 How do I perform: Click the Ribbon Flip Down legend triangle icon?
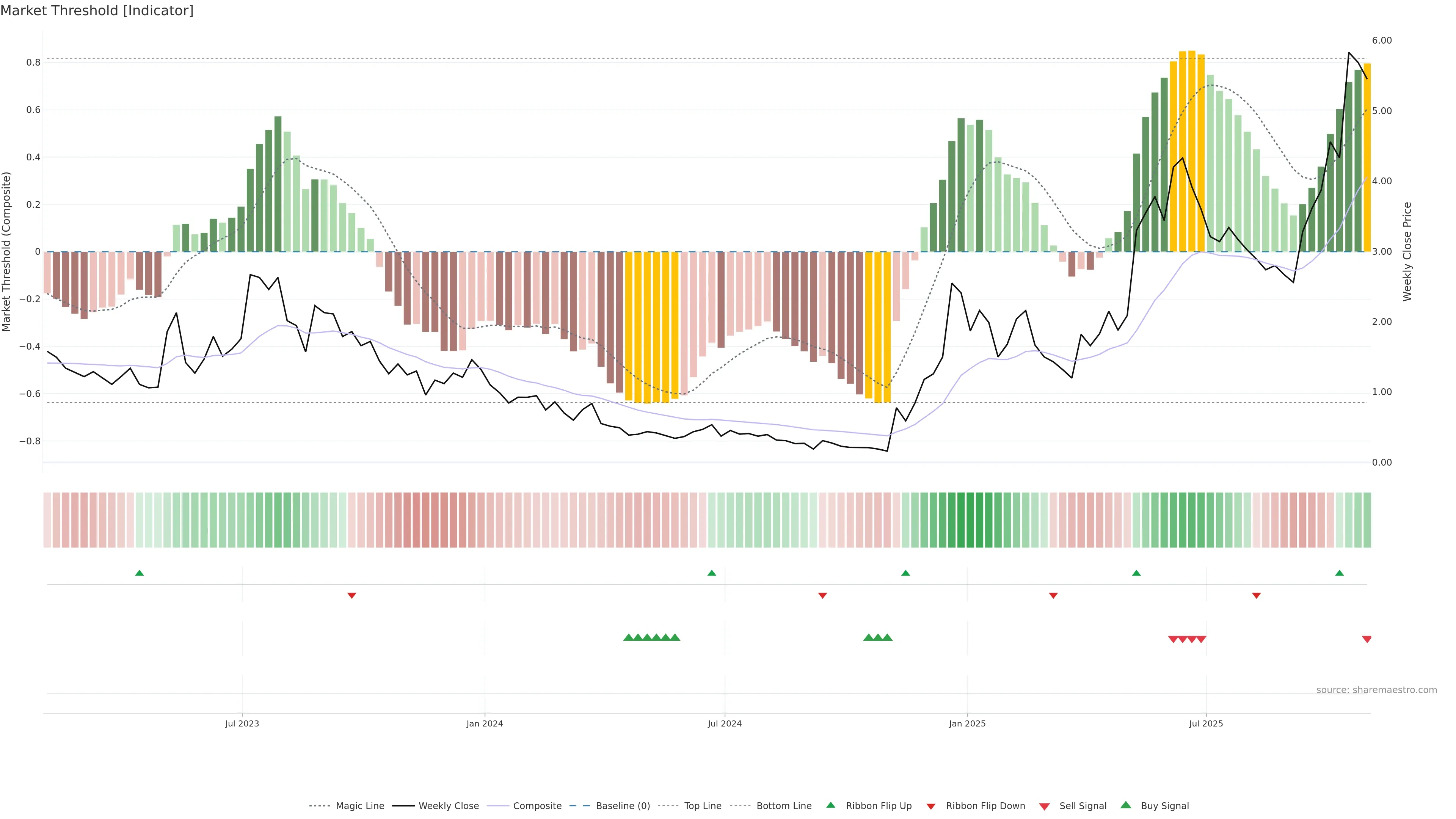click(931, 806)
